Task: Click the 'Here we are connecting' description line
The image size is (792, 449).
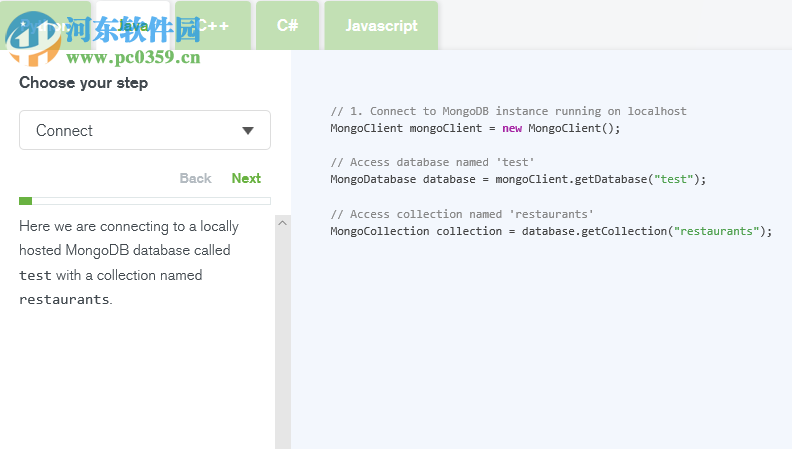Action: pos(129,226)
